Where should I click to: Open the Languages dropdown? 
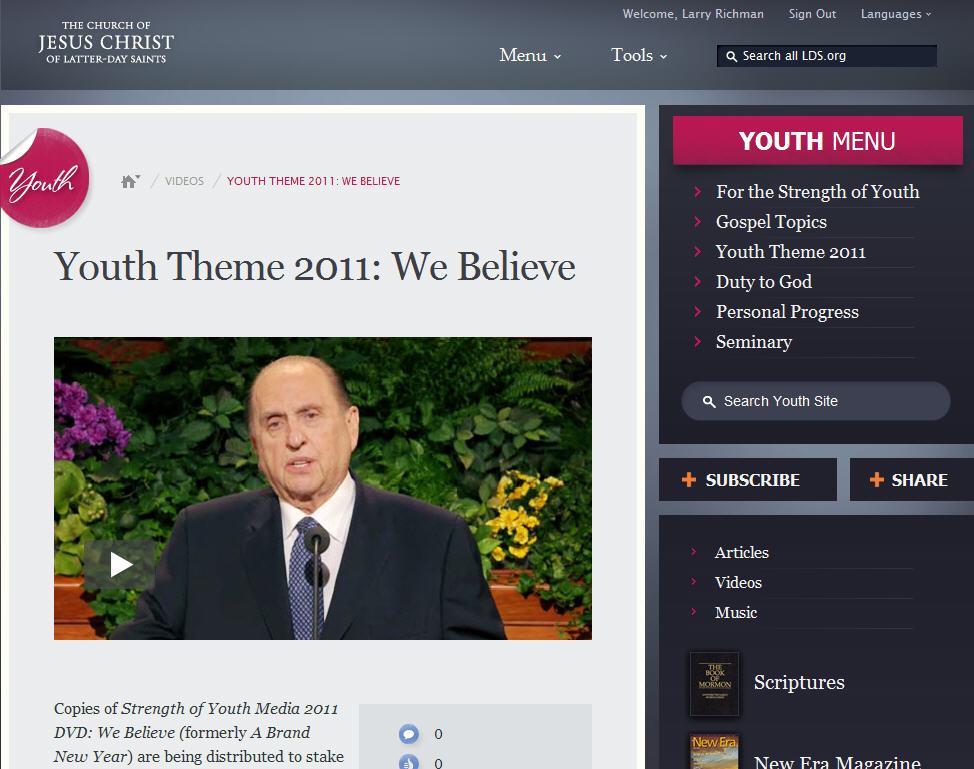(x=895, y=14)
